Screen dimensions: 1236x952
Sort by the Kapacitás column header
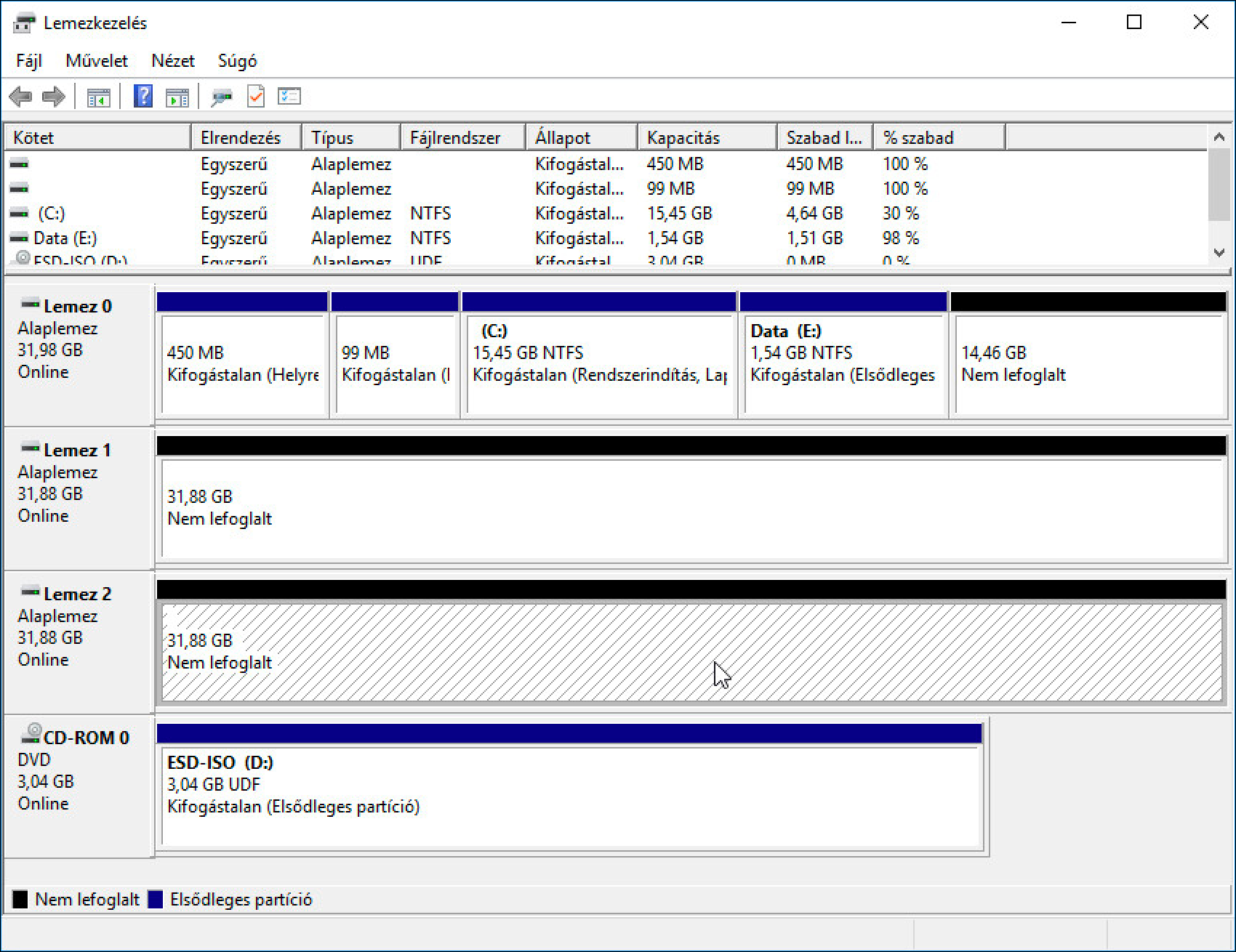click(x=707, y=137)
